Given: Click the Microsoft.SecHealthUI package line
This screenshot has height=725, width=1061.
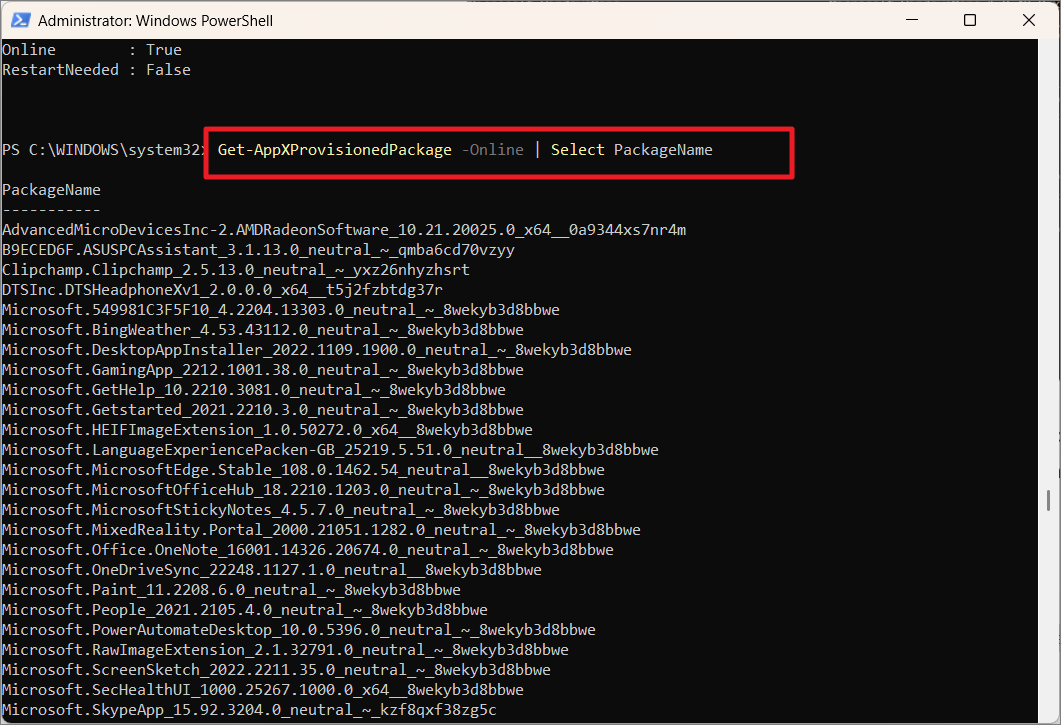Looking at the screenshot, I should coord(263,690).
